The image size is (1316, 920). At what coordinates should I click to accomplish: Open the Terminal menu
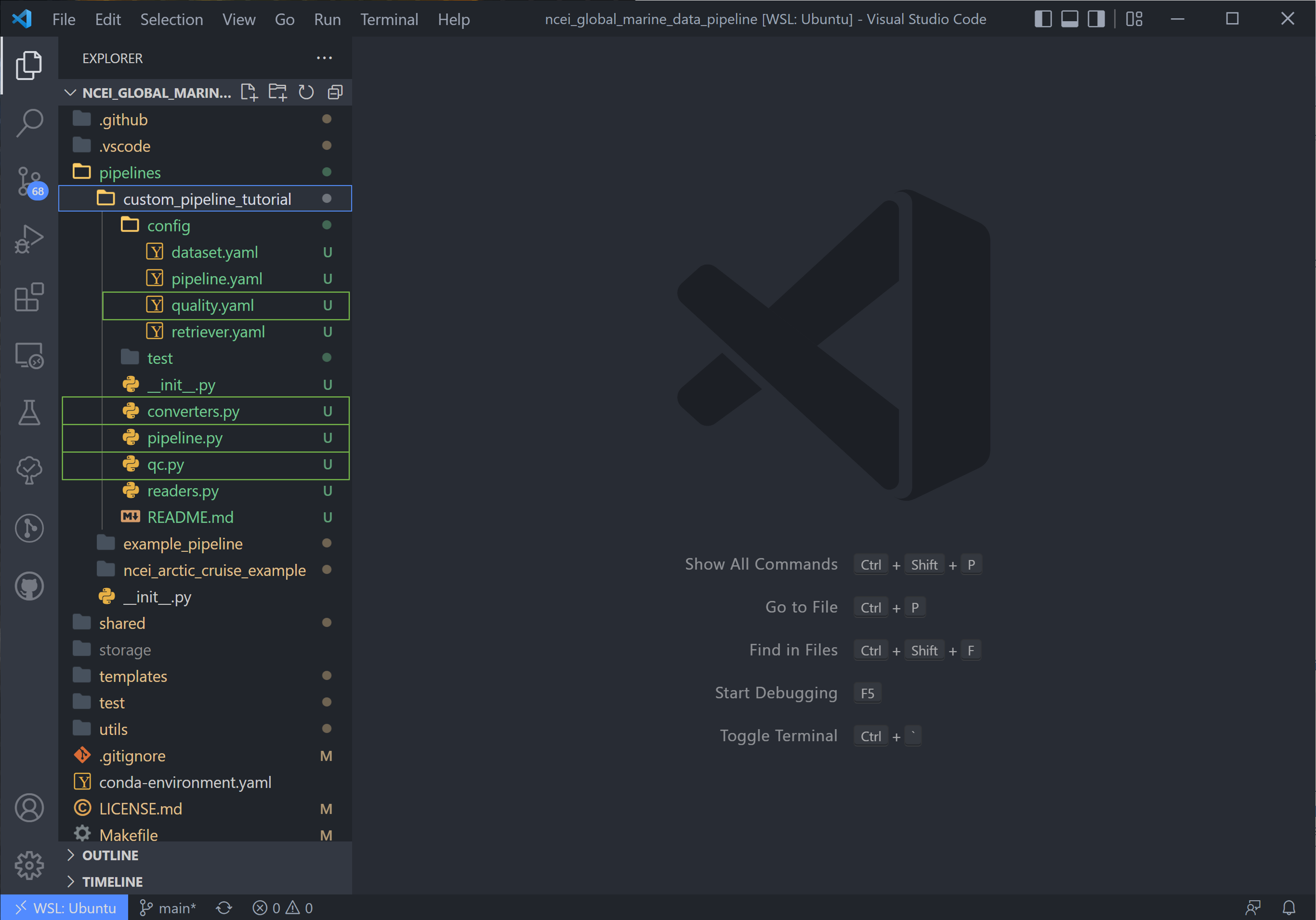click(x=389, y=20)
